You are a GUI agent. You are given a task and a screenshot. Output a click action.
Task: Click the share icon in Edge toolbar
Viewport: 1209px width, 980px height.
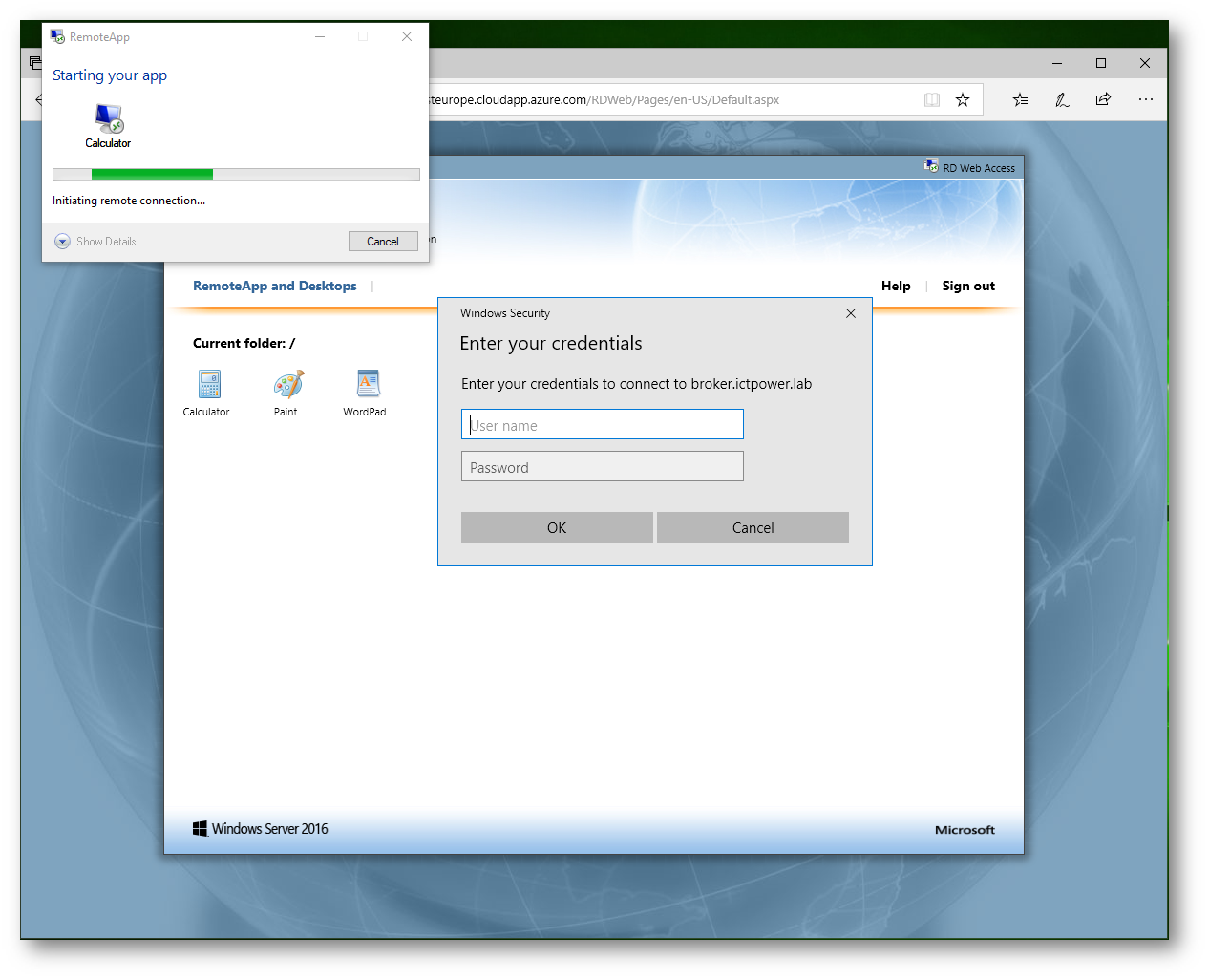pyautogui.click(x=1103, y=99)
